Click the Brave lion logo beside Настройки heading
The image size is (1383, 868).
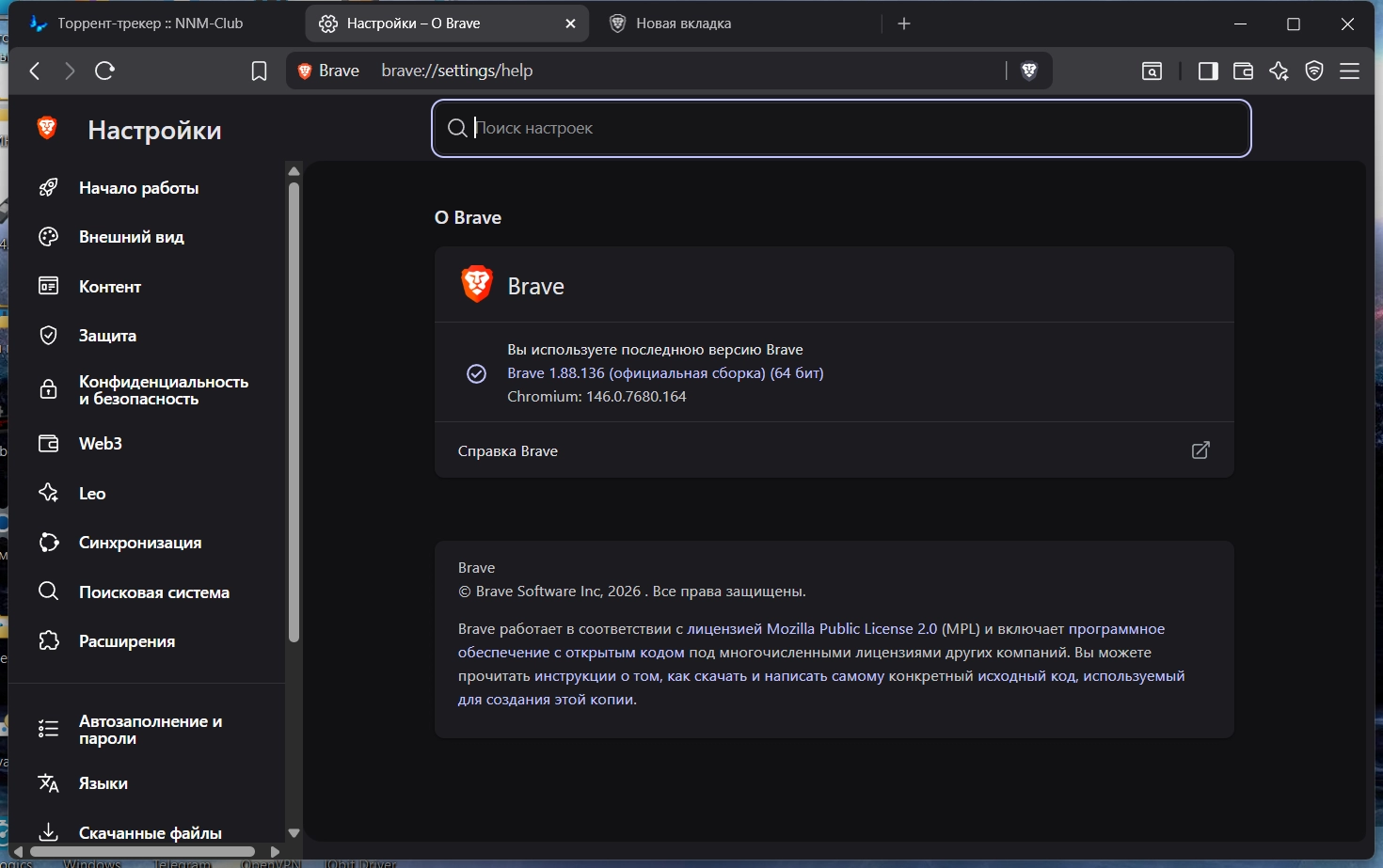(x=47, y=128)
